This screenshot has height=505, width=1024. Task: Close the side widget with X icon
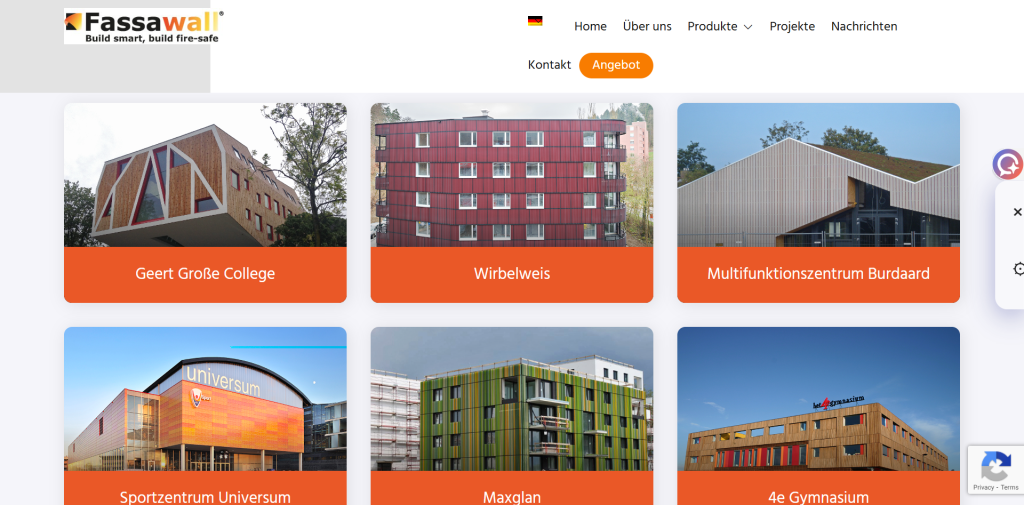(x=1017, y=212)
